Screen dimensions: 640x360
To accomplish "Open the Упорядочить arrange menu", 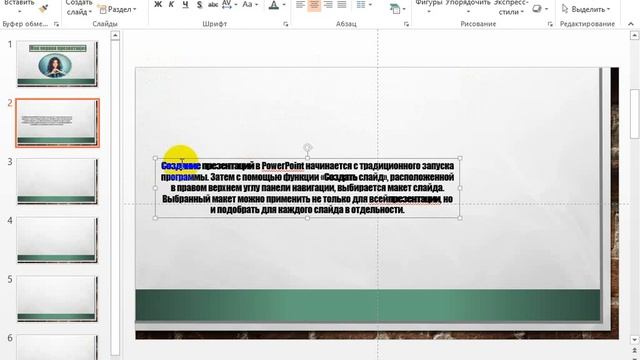I will [468, 6].
